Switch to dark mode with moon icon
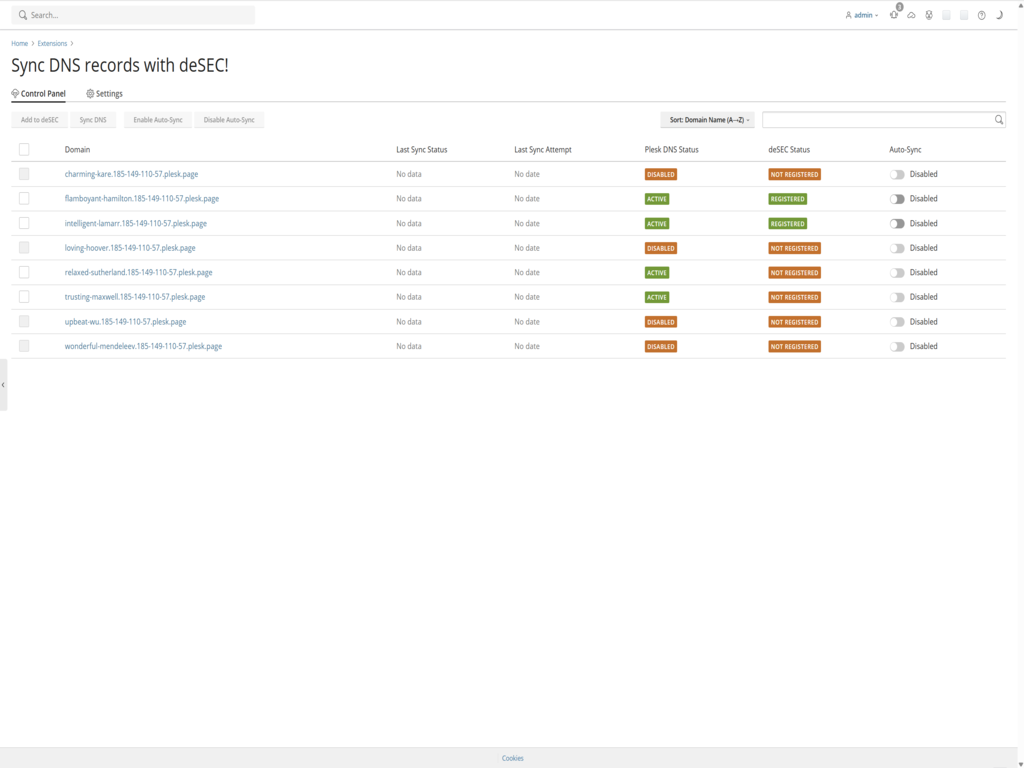 (x=999, y=15)
